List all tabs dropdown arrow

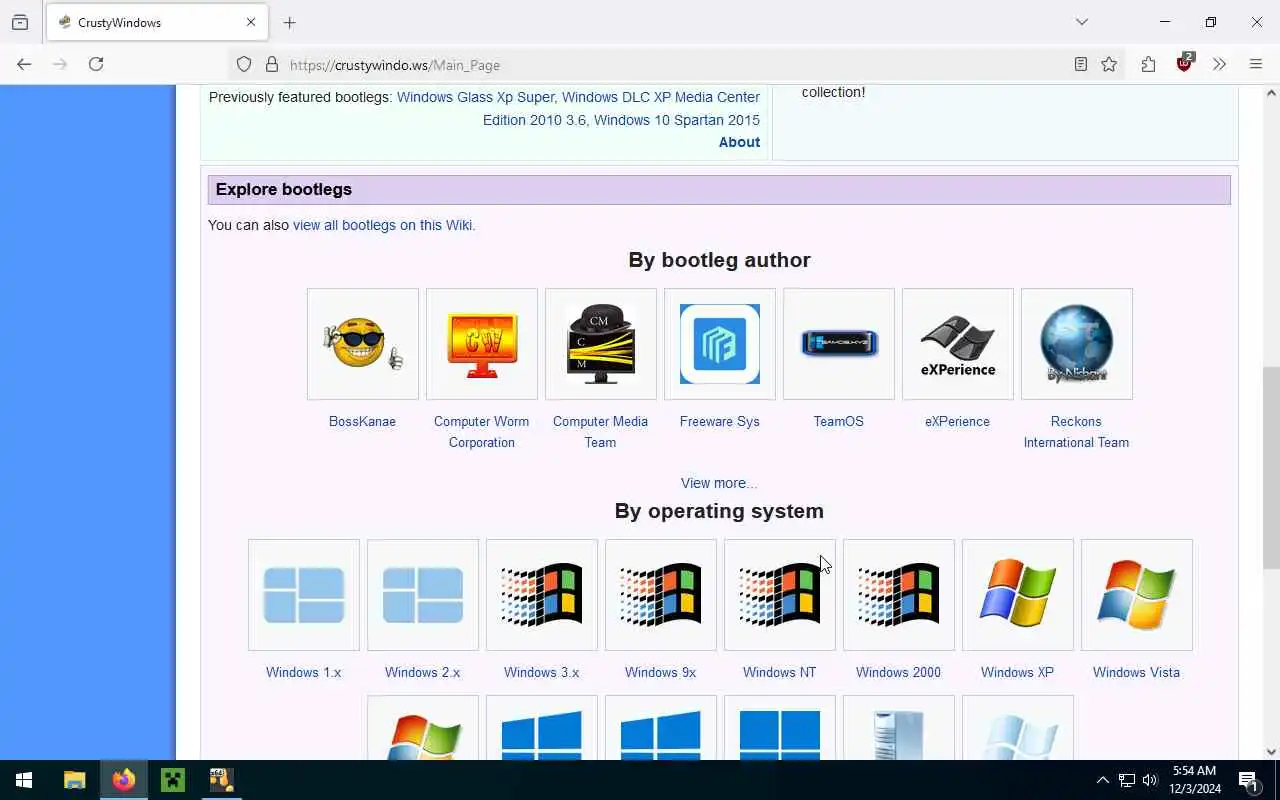click(1081, 22)
